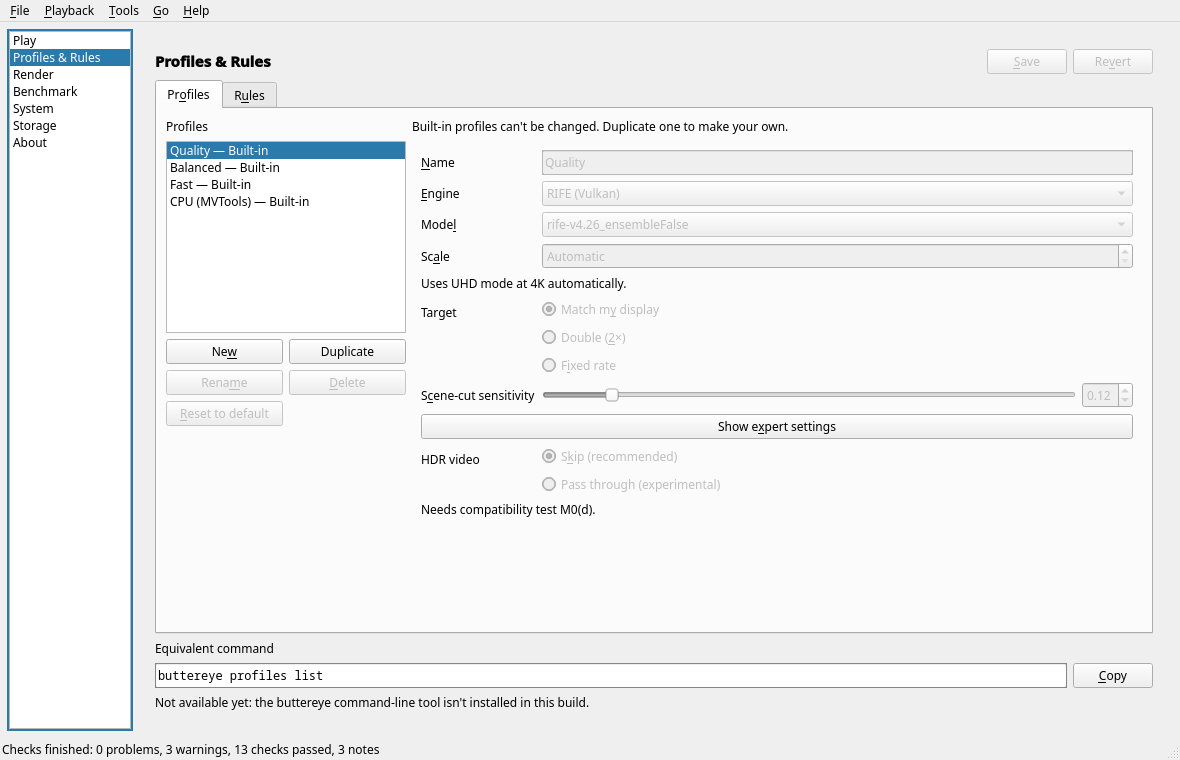Select the Profiles tab
The height and width of the screenshot is (760, 1180).
pos(188,94)
